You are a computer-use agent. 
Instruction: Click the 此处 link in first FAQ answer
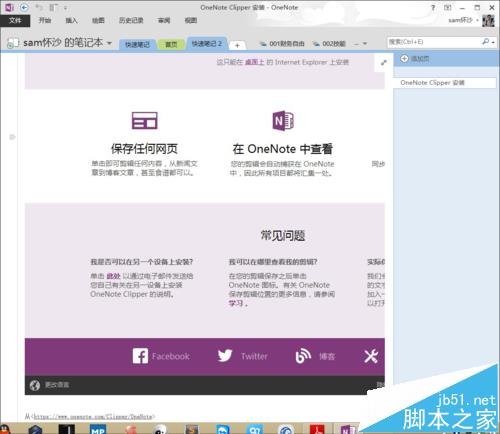113,276
